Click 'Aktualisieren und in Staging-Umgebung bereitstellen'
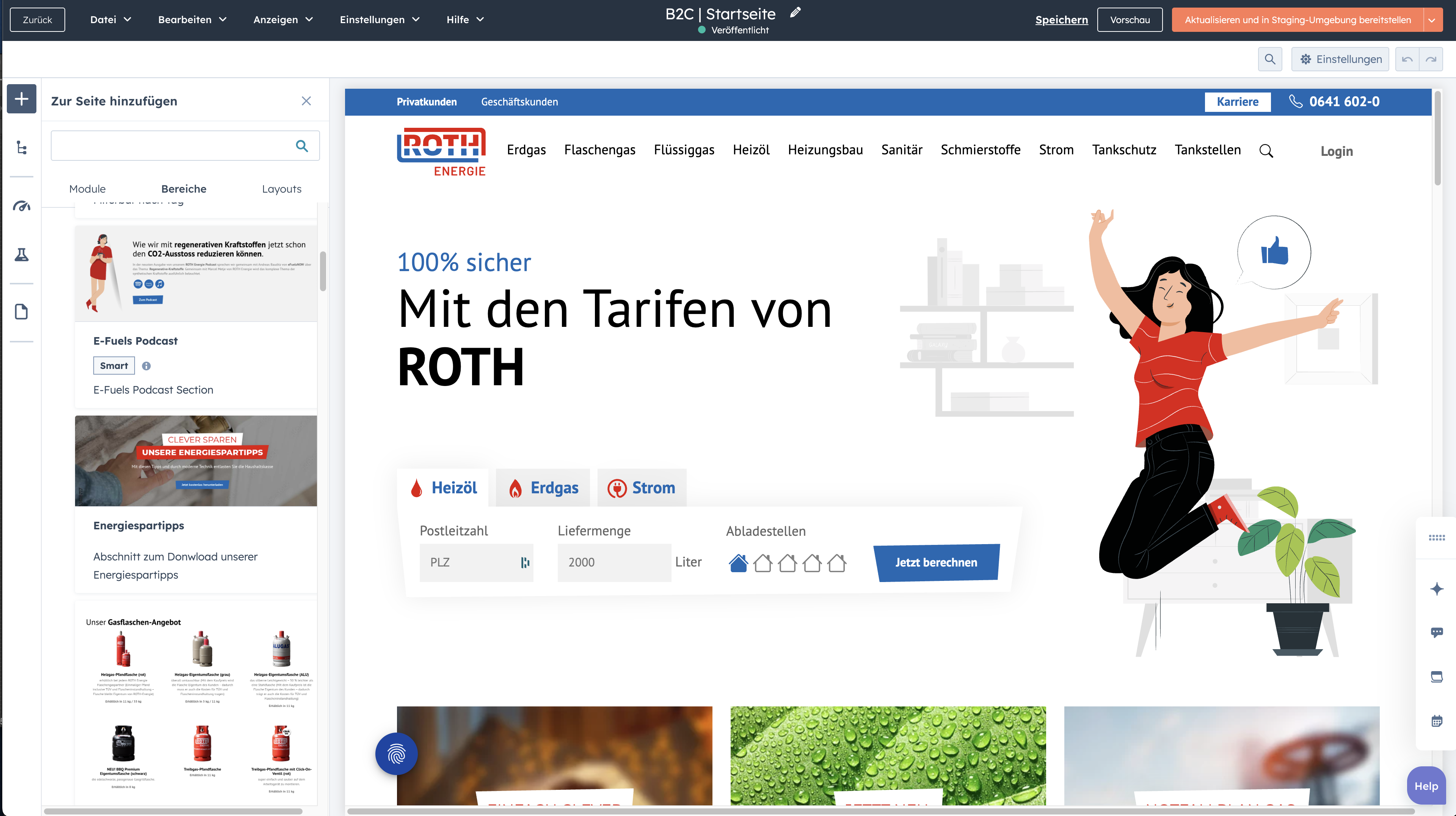Screen dimensions: 1456x816 [1297, 20]
